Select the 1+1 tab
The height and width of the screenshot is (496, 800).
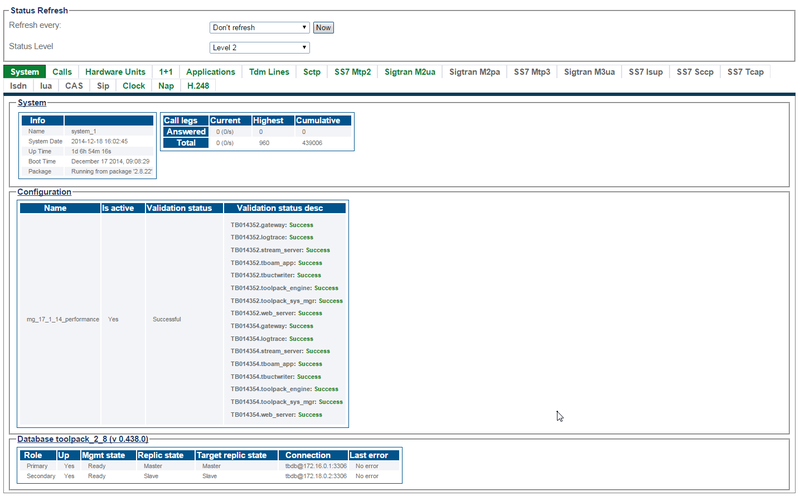pyautogui.click(x=166, y=72)
